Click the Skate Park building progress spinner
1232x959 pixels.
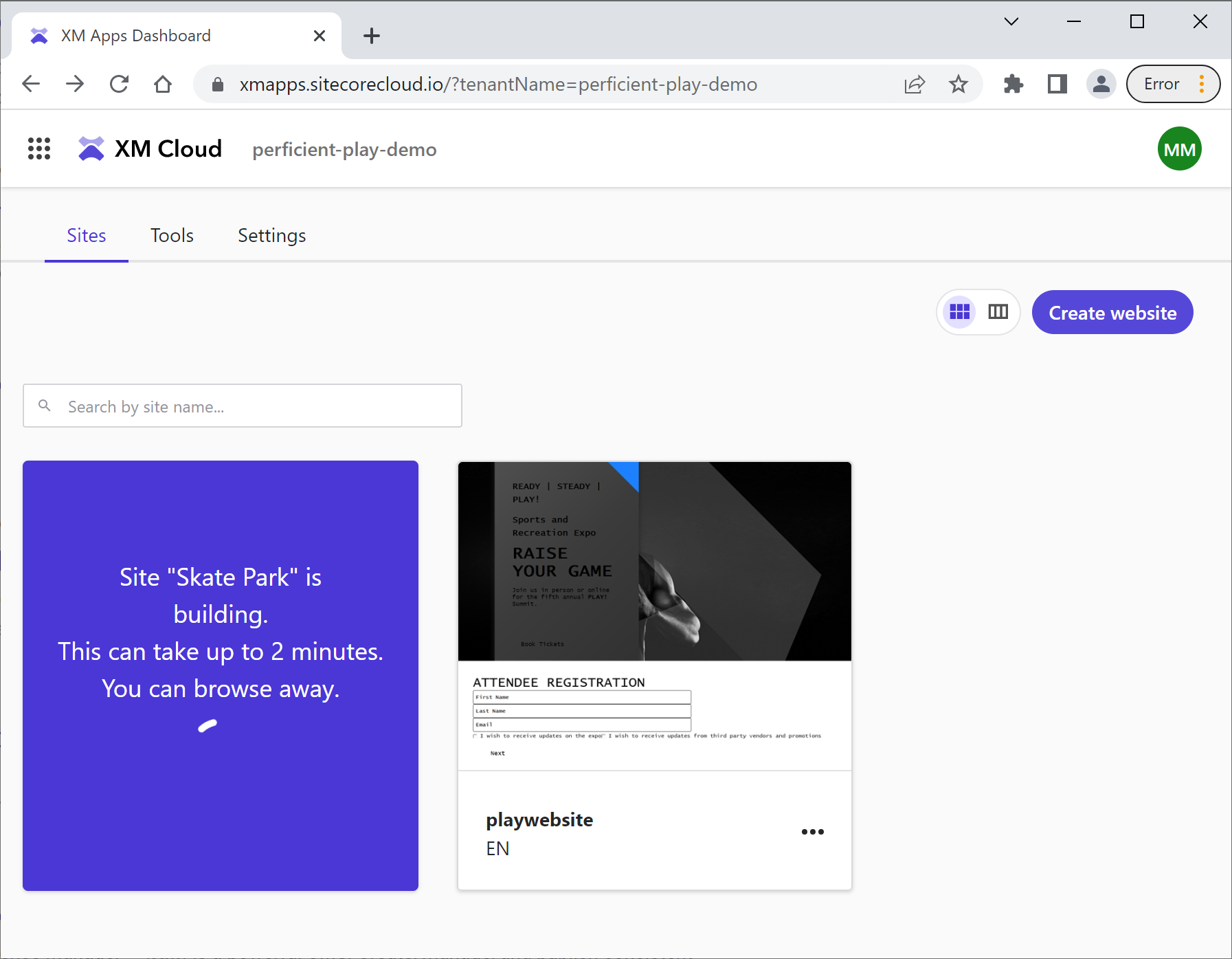pyautogui.click(x=208, y=726)
